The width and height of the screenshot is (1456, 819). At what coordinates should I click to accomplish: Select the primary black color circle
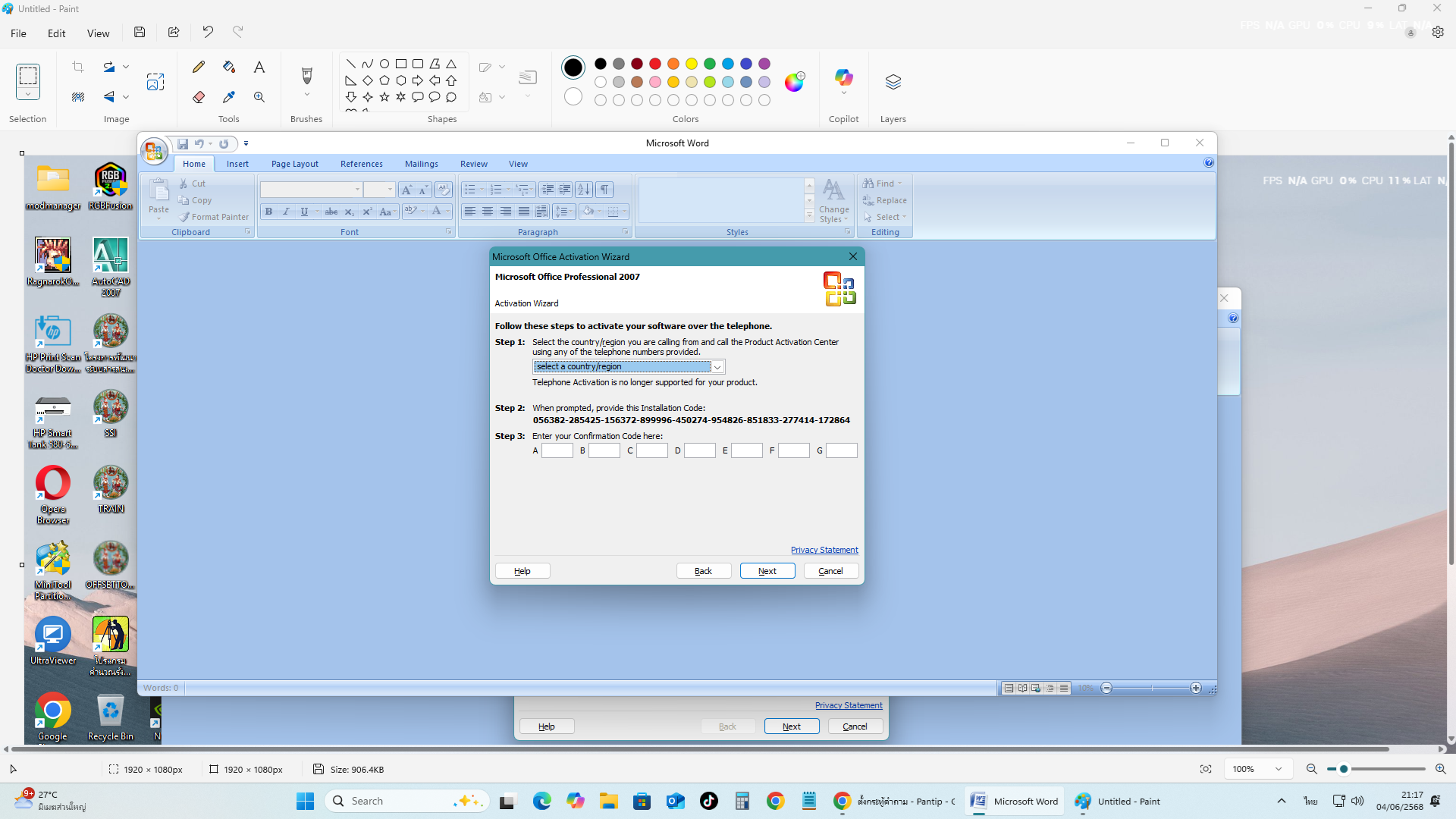tap(573, 67)
